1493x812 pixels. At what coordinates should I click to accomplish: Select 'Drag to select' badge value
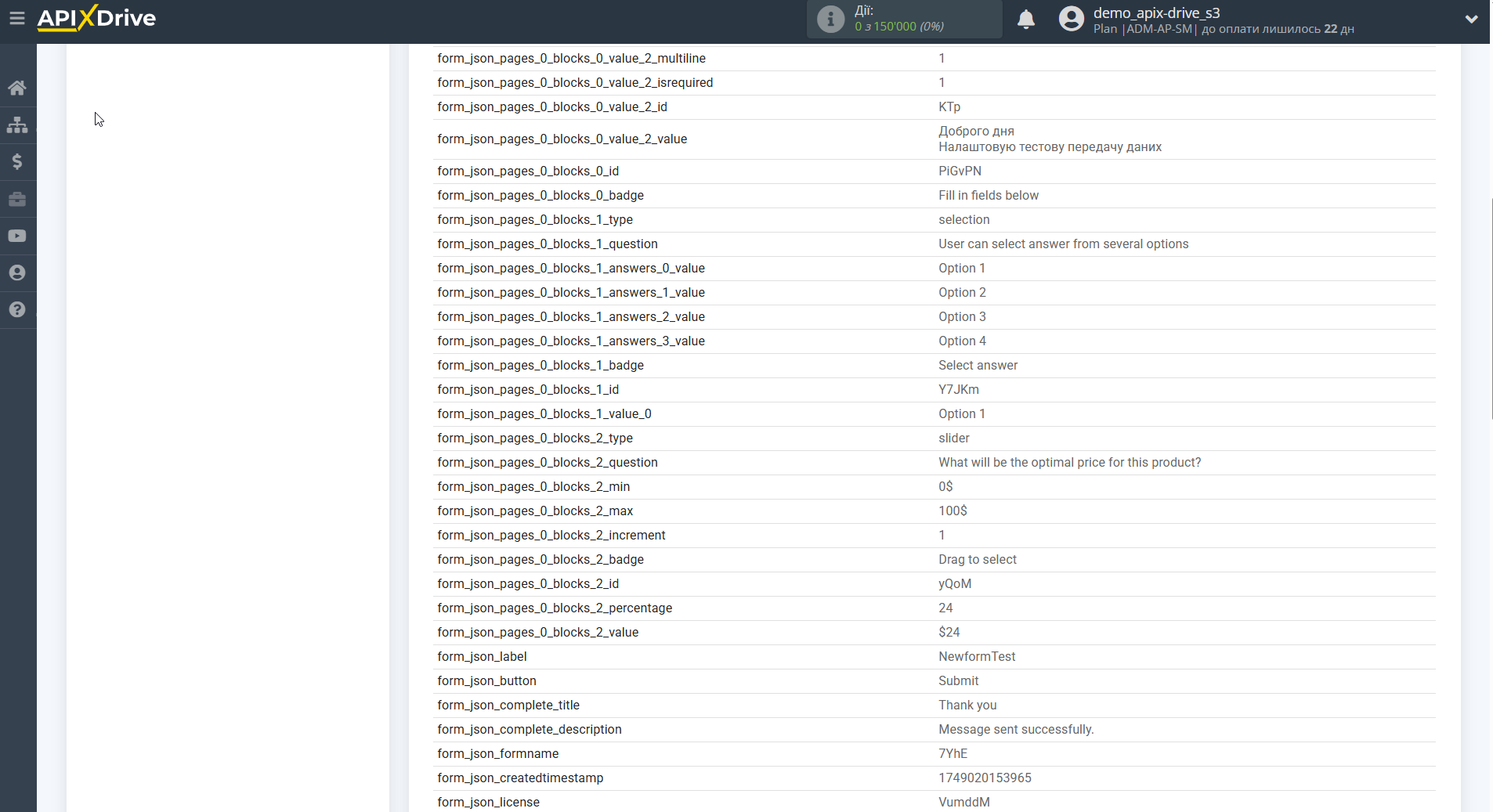978,560
